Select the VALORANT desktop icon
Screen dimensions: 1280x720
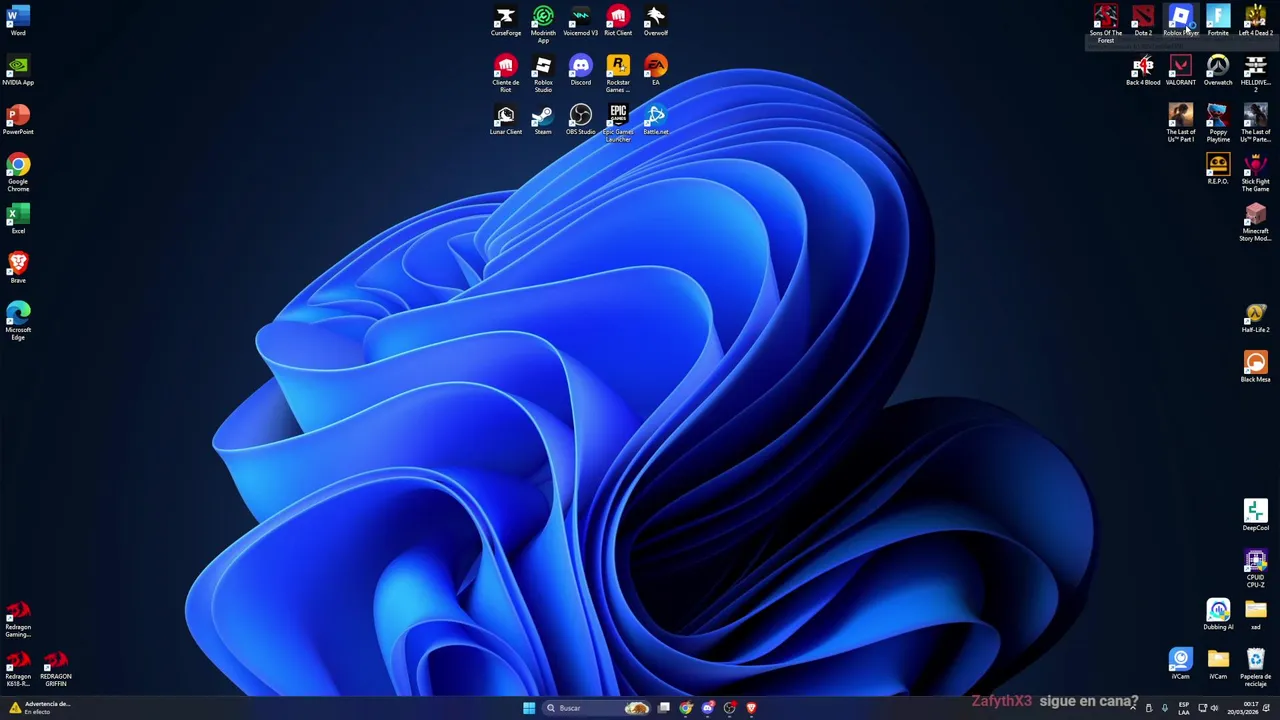1180,71
